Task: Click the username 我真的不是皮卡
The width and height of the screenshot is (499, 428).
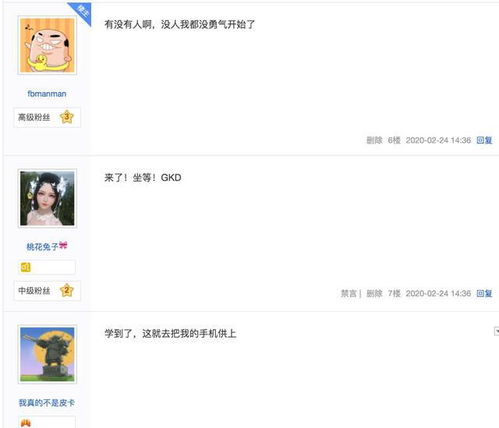Action: click(x=47, y=403)
